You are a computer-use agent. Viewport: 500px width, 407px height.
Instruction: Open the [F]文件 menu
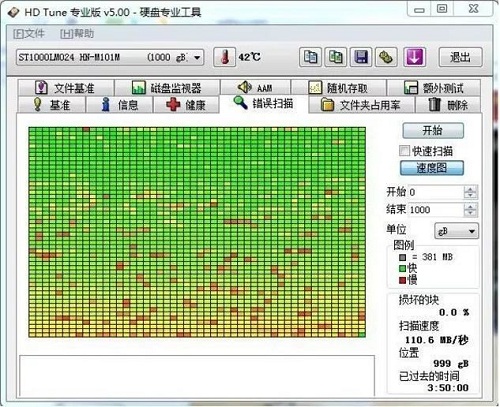(x=29, y=33)
